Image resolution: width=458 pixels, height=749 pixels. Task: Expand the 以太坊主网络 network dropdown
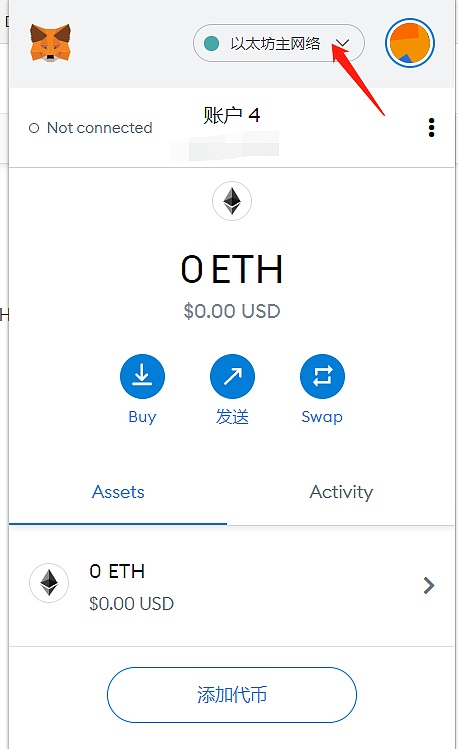279,43
